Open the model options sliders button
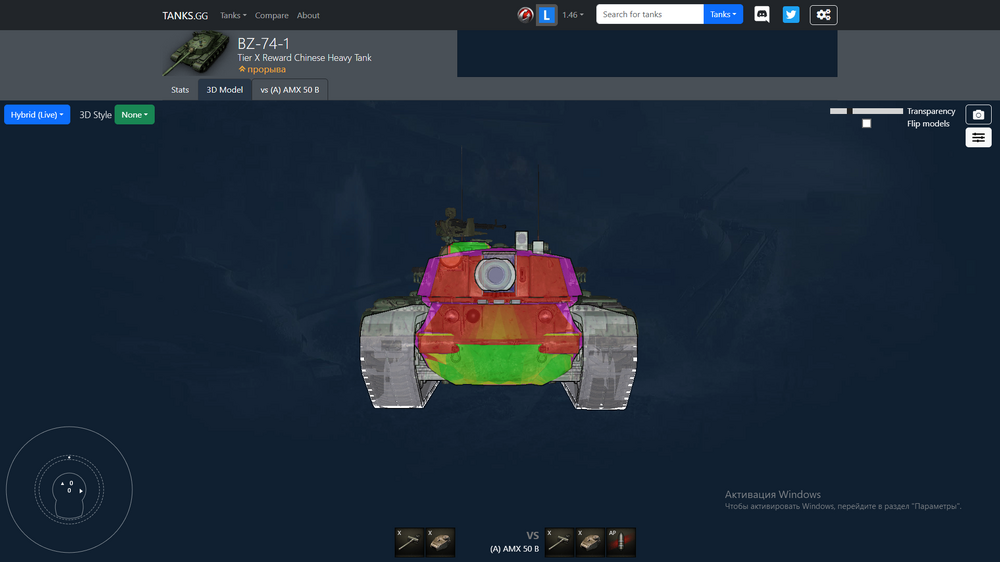The width and height of the screenshot is (1000, 562). click(978, 138)
